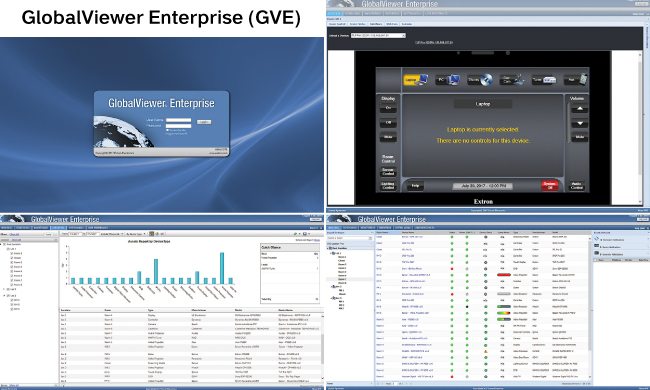Screen dimensions: 650x390
Task: Open the first notification icon in the right panel
Action: (597, 239)
